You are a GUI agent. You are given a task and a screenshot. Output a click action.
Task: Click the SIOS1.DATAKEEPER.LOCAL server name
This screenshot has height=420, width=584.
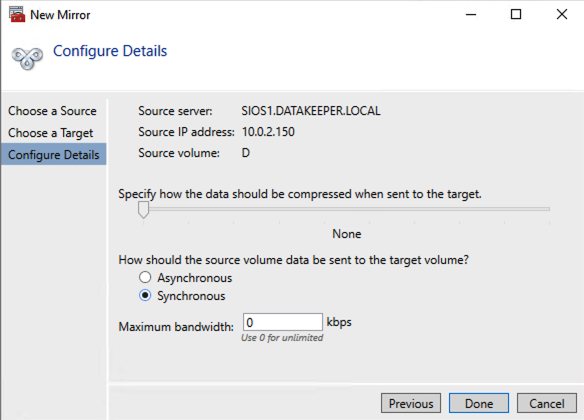[x=311, y=111]
